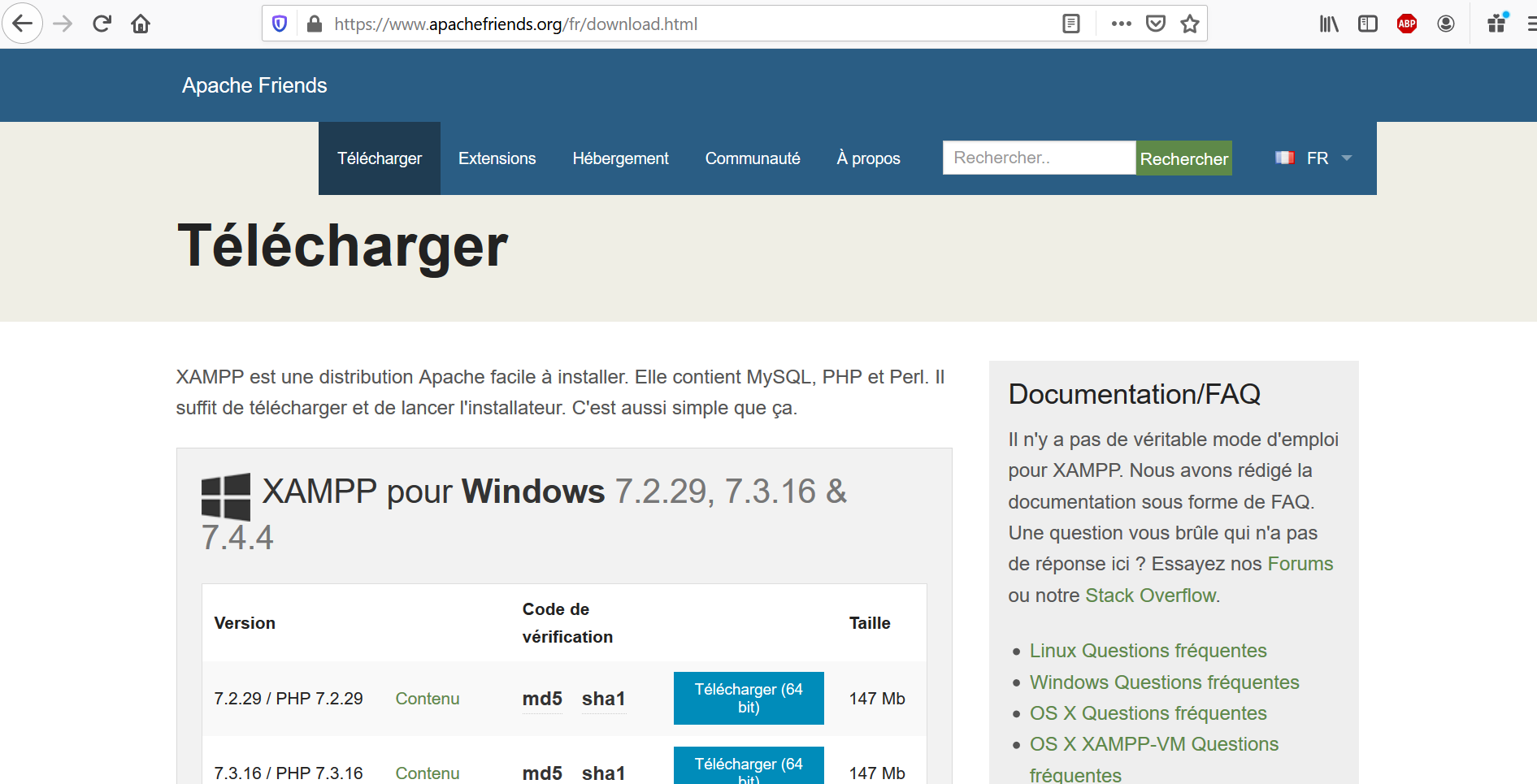Screen dimensions: 1537x784
Task: Toggle the sidebar view icon
Action: (x=1368, y=24)
